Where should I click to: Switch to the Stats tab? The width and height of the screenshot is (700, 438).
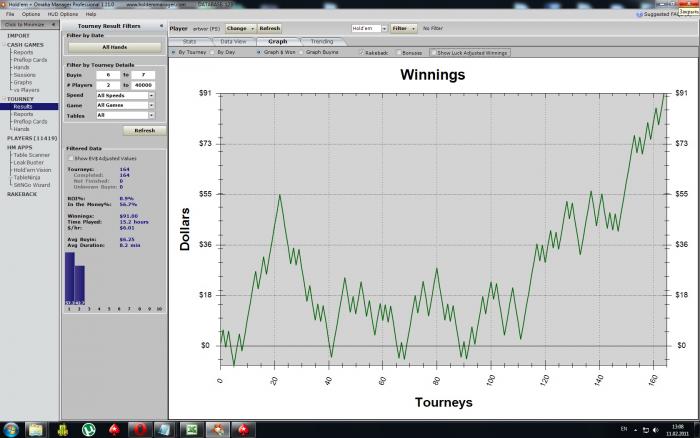tap(190, 42)
